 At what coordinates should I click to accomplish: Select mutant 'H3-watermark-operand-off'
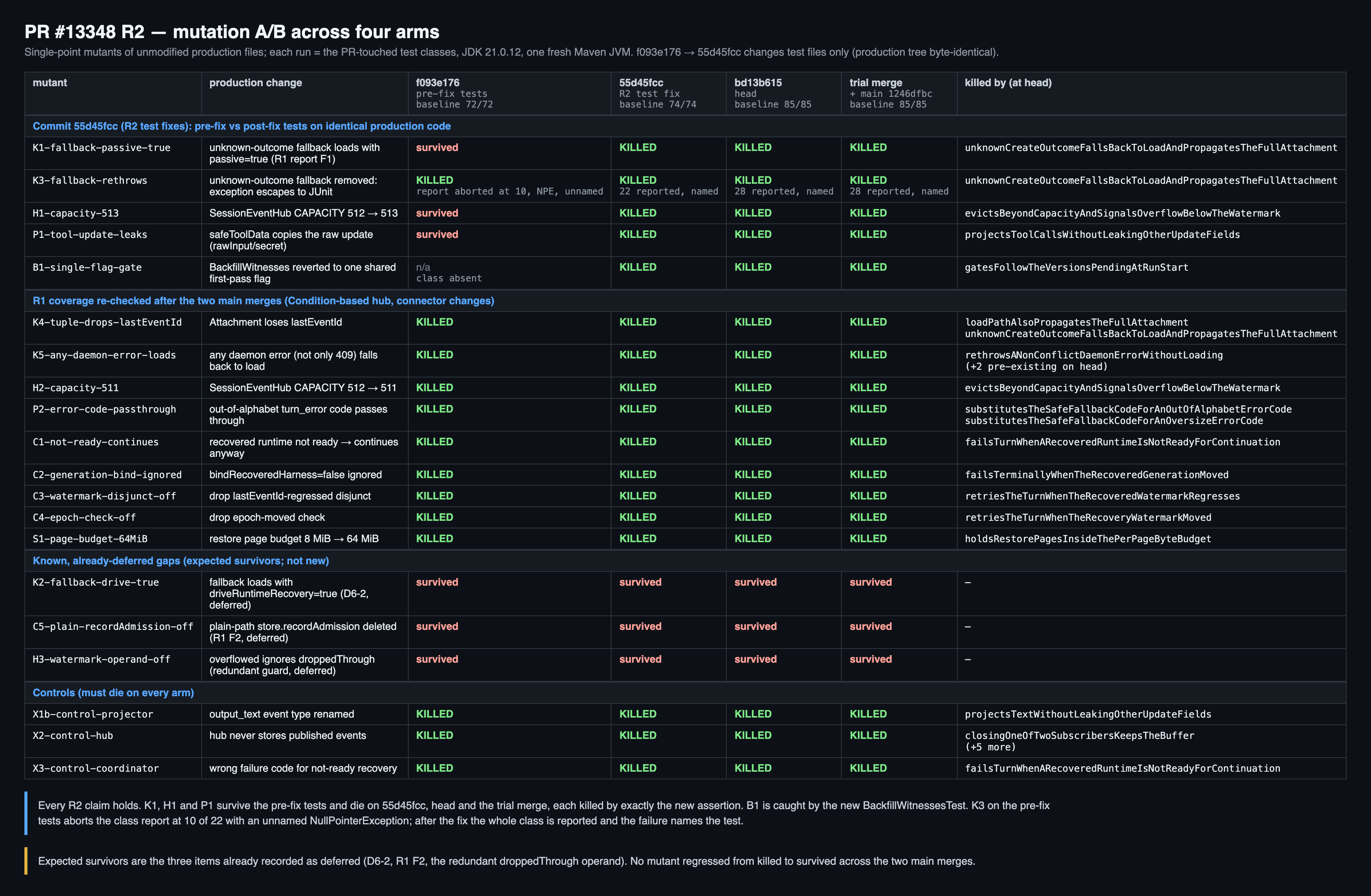tap(101, 659)
